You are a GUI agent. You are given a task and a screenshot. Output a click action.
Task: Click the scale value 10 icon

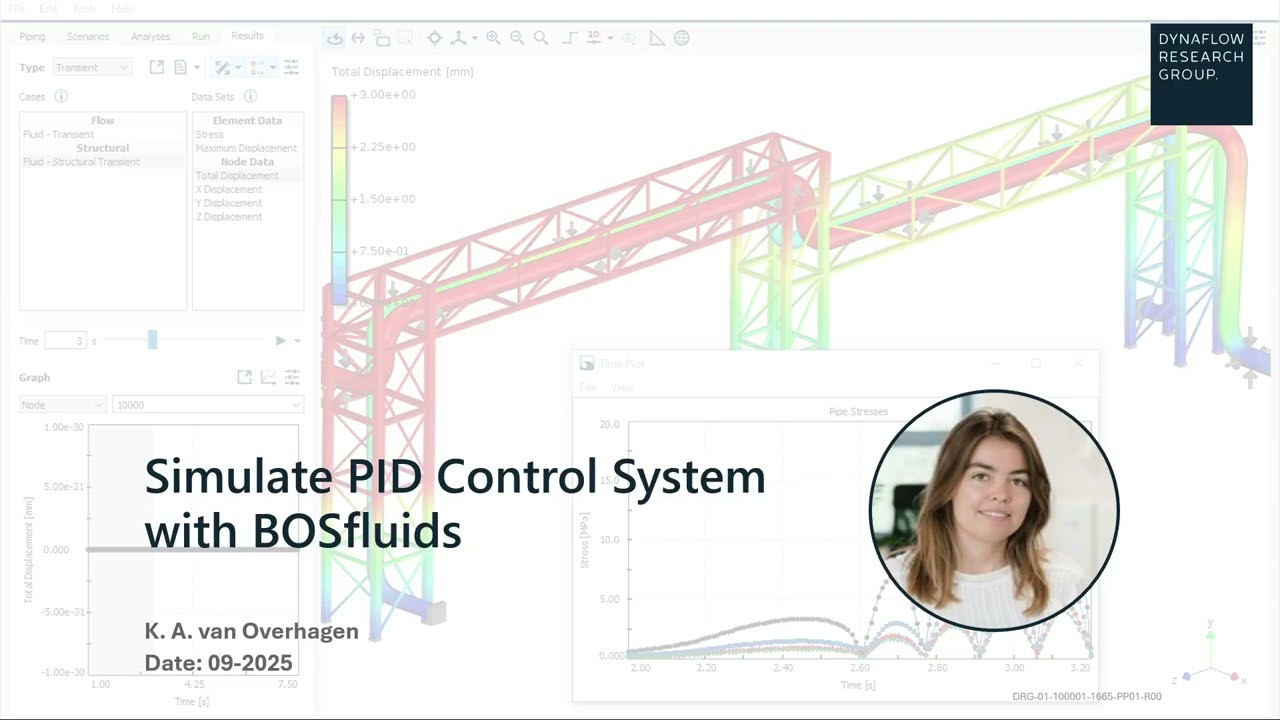(594, 38)
